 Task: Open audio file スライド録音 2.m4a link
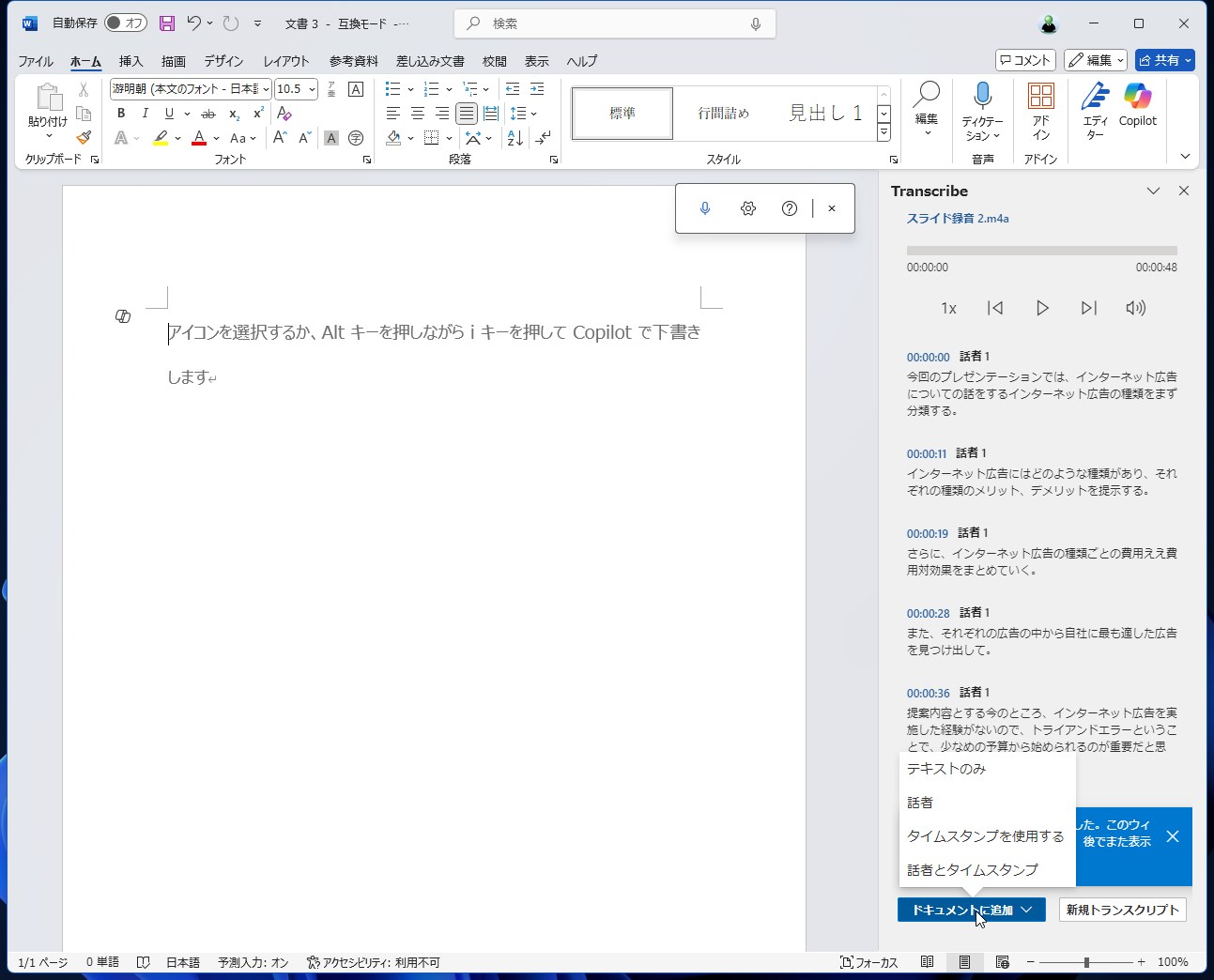point(958,219)
